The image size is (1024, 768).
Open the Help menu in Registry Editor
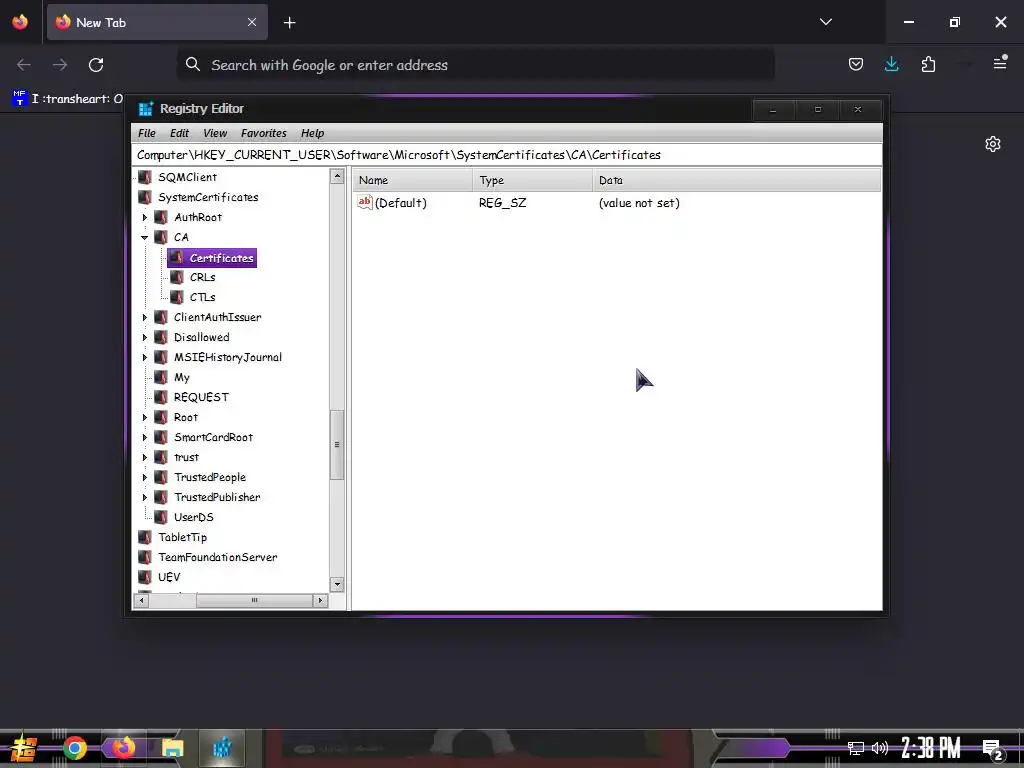point(312,133)
